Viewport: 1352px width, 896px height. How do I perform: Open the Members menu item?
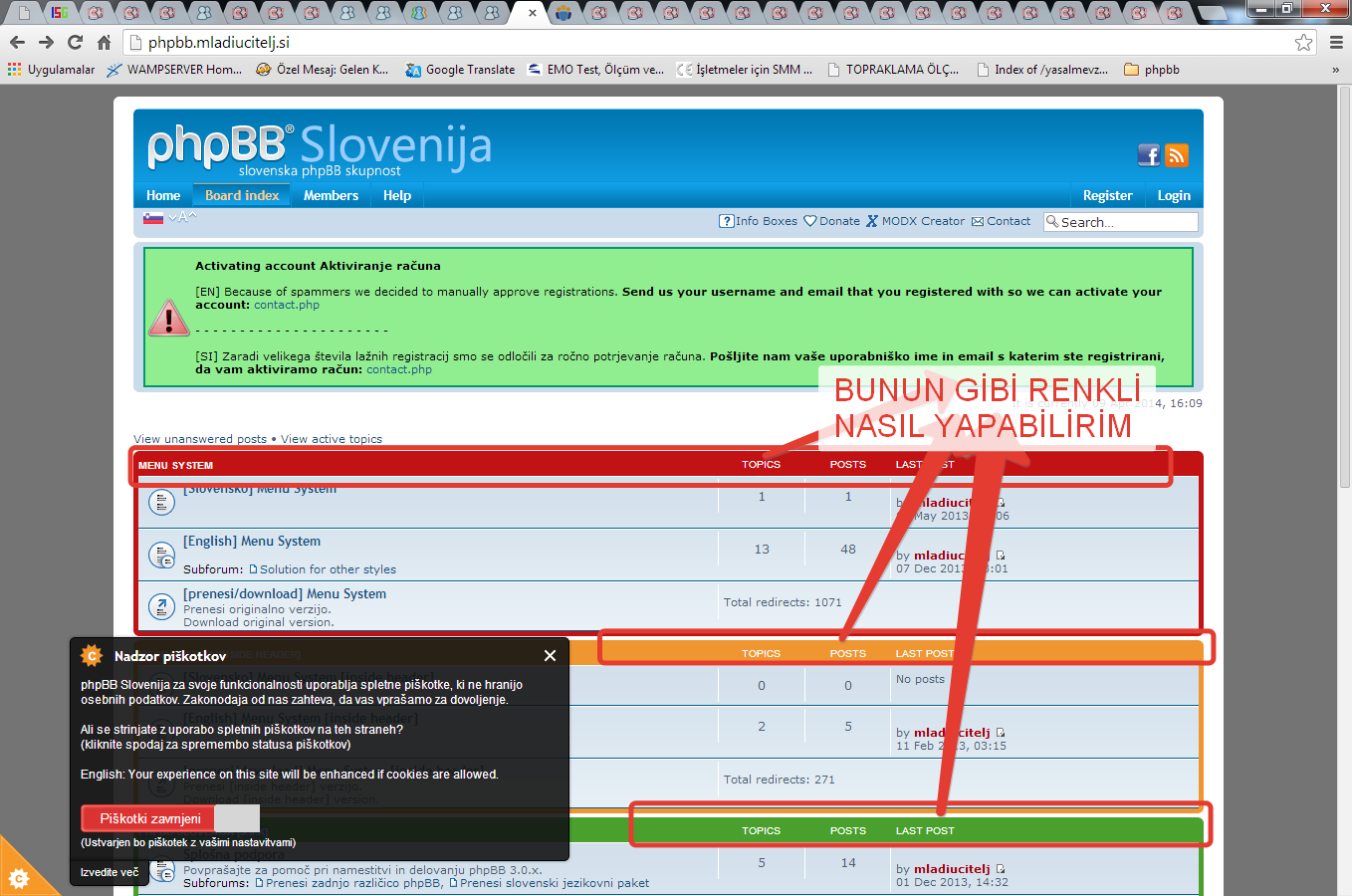[331, 195]
